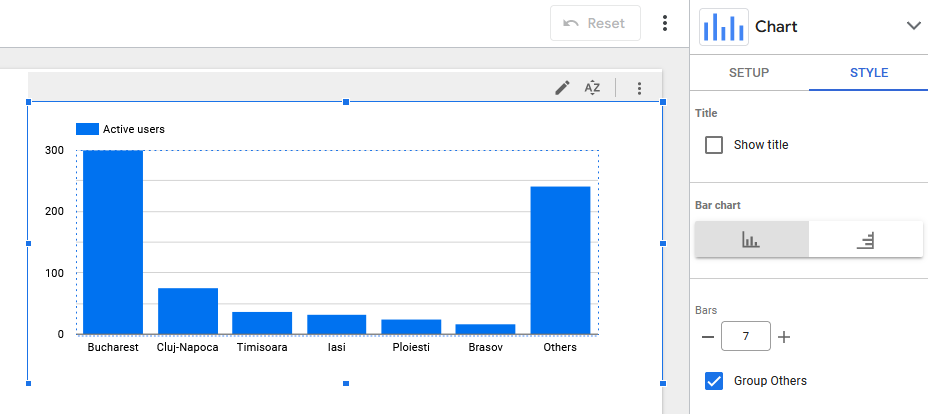Click the 300 y-axis value
Image resolution: width=928 pixels, height=414 pixels.
[55, 150]
